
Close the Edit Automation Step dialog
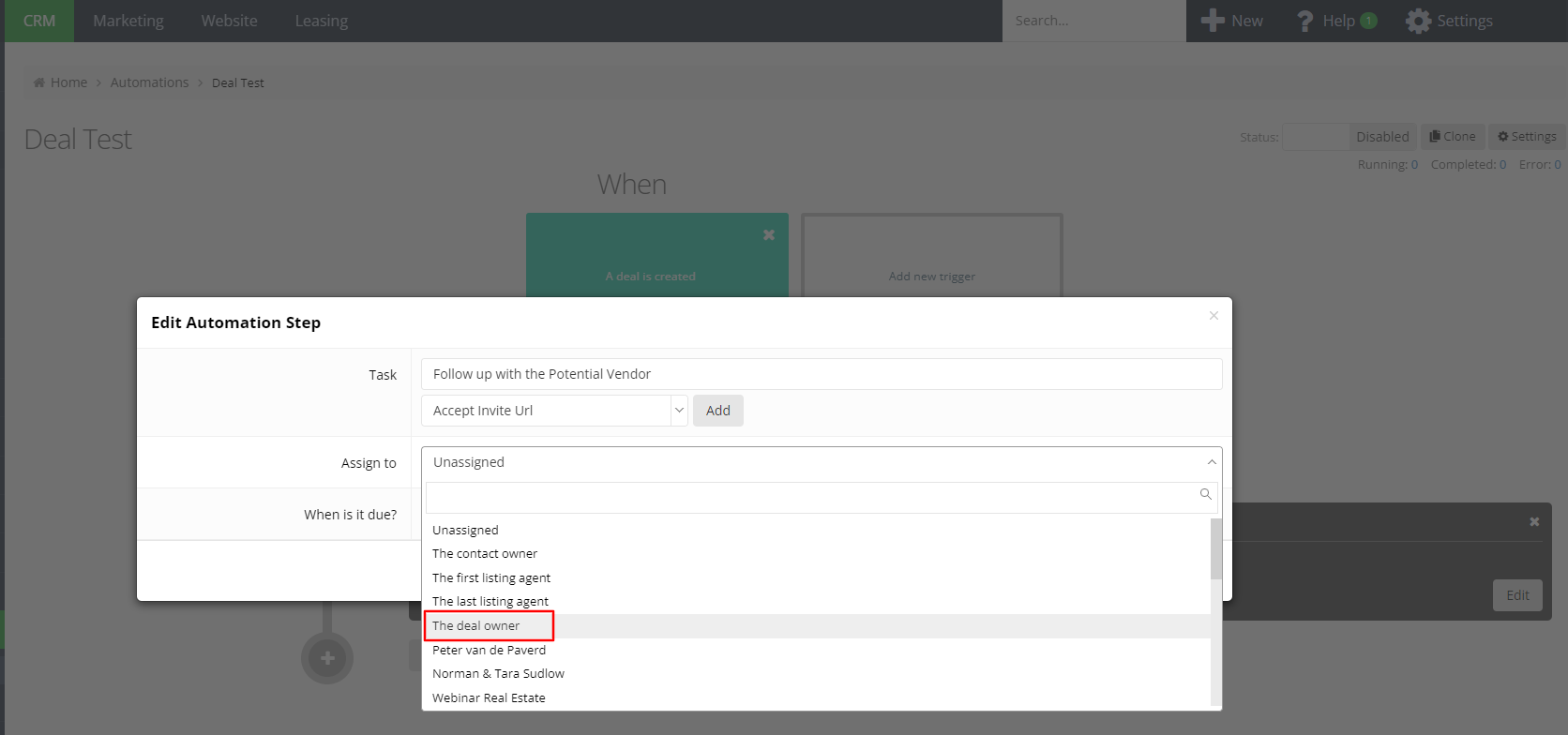(1214, 316)
